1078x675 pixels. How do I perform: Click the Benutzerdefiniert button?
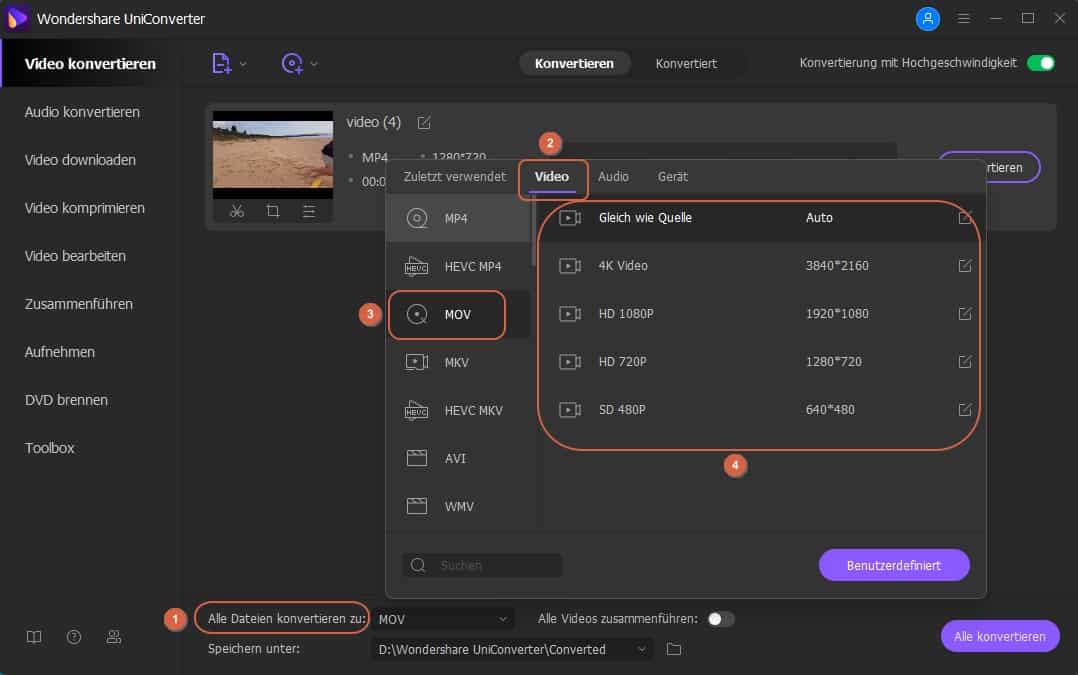pos(894,565)
